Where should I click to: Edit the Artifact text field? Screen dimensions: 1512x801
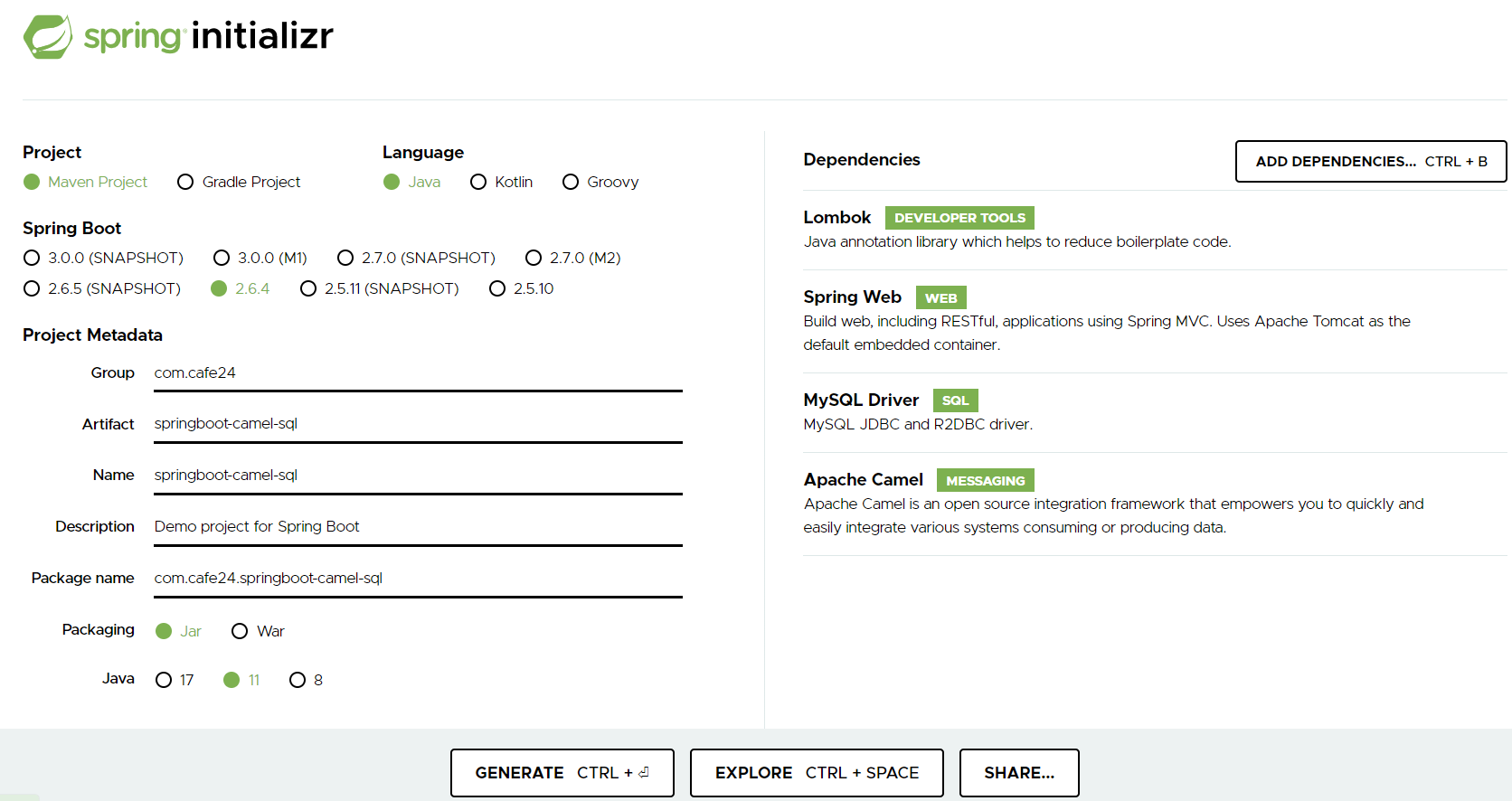click(x=418, y=424)
